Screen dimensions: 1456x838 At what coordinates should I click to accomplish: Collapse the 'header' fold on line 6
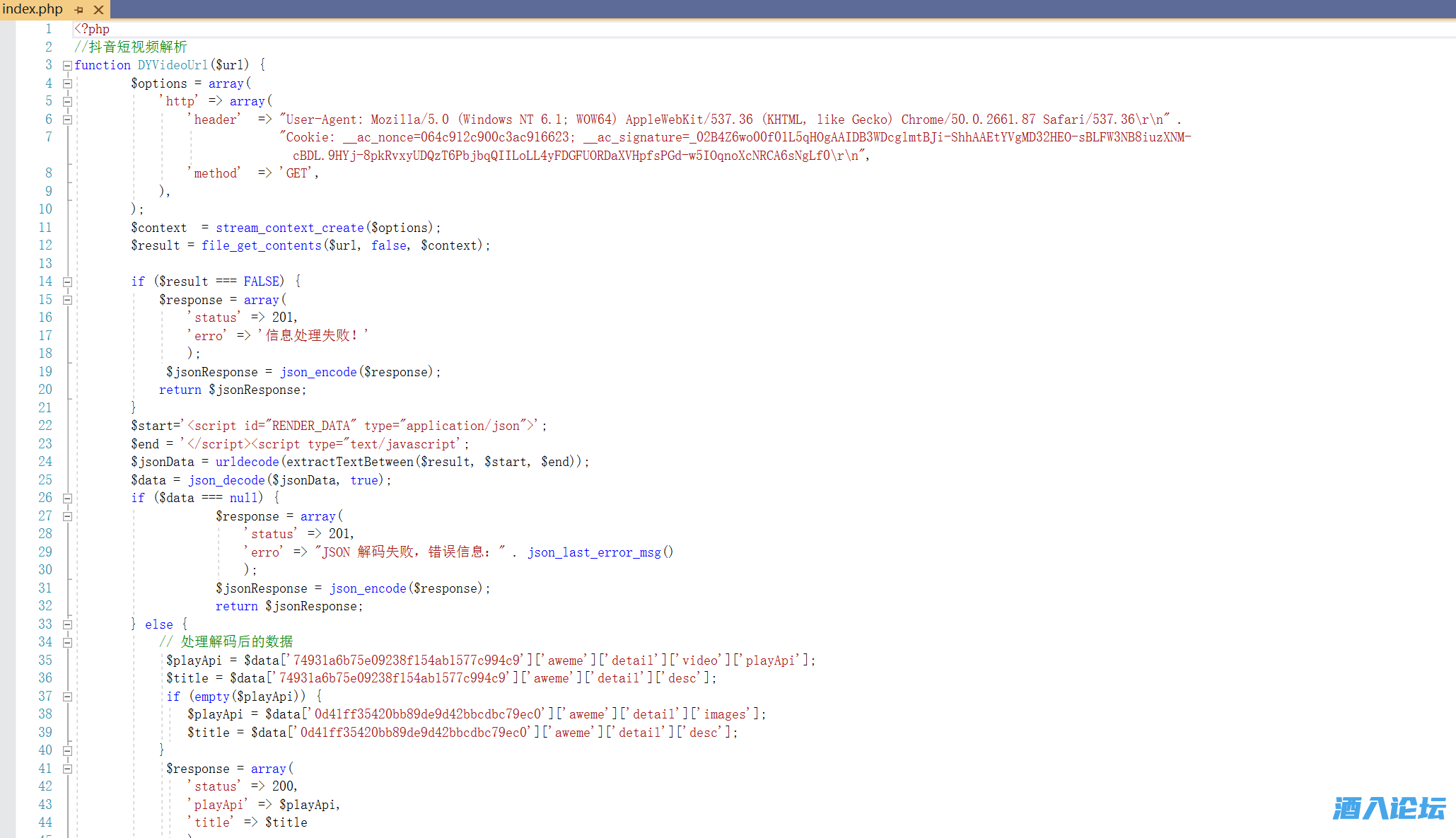click(67, 120)
